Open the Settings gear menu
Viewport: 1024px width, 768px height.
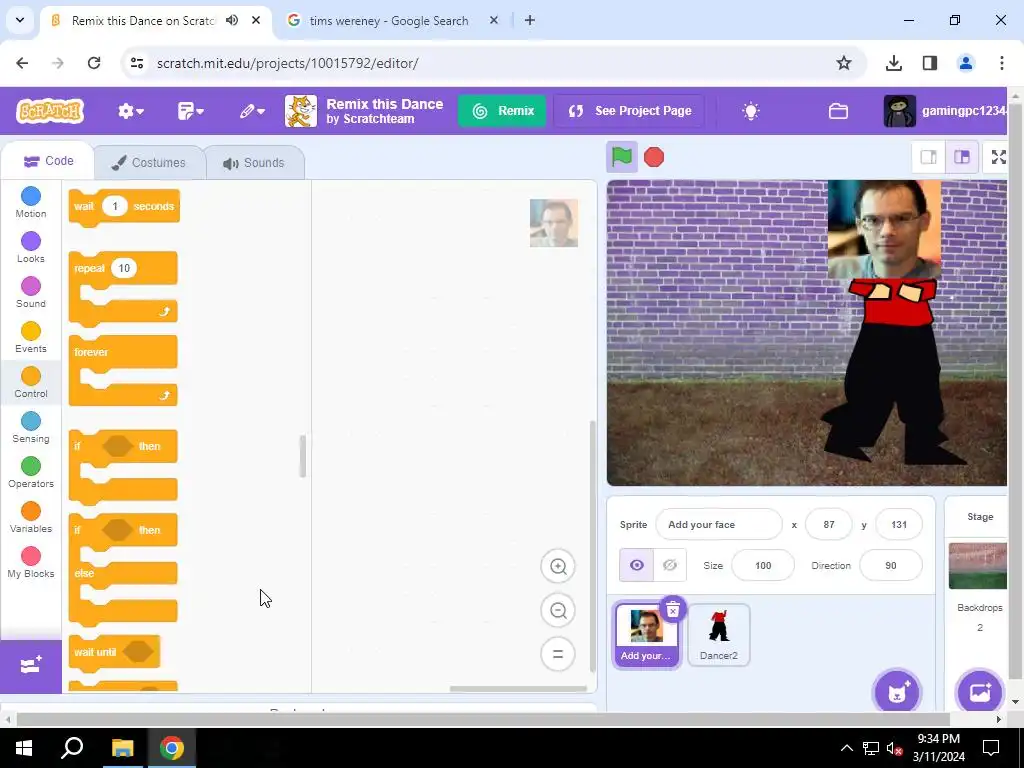click(131, 111)
